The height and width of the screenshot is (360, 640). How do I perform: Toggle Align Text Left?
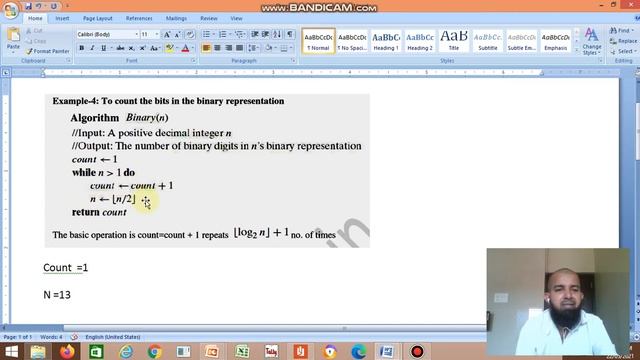pos(206,48)
